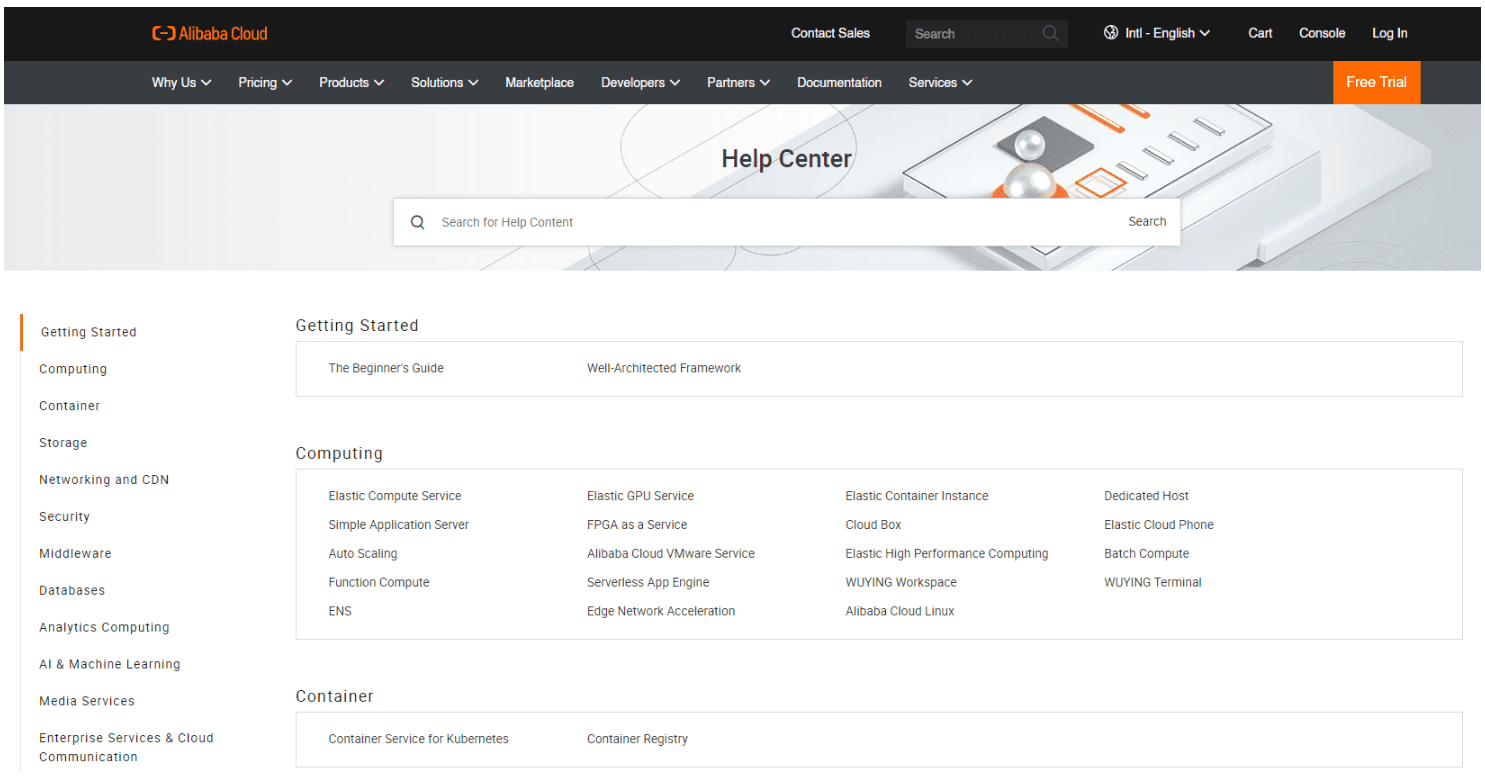Open the Dedicated Host link
1485x777 pixels.
click(1146, 496)
